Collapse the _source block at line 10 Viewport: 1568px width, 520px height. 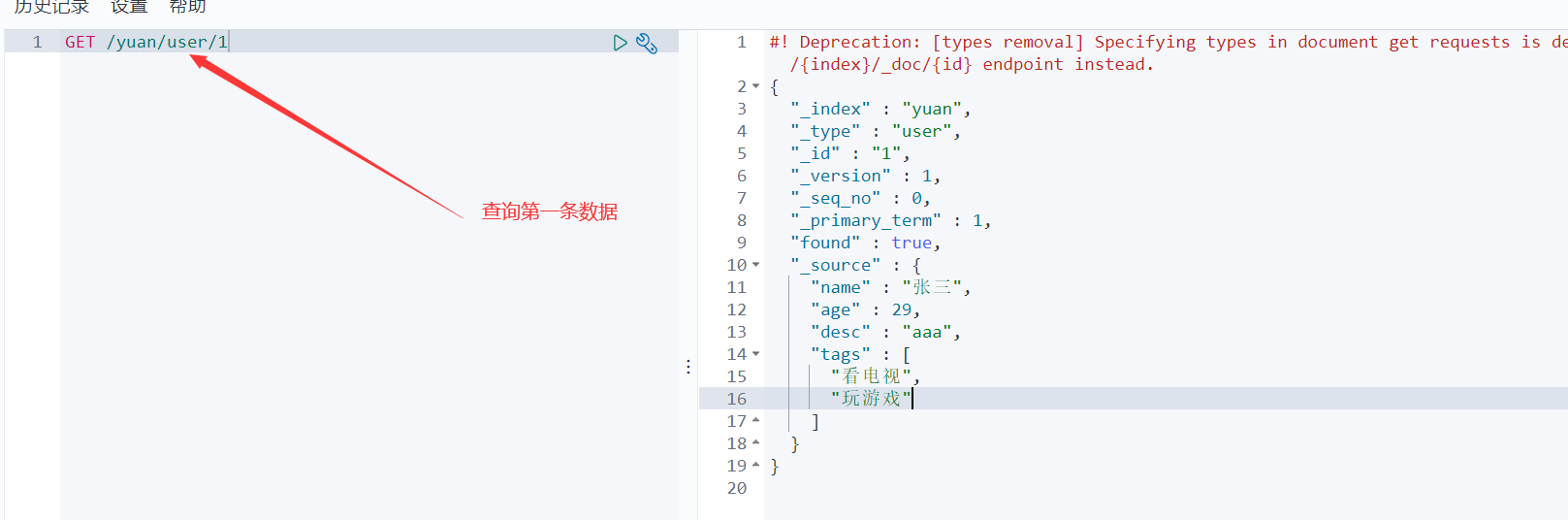tap(756, 265)
